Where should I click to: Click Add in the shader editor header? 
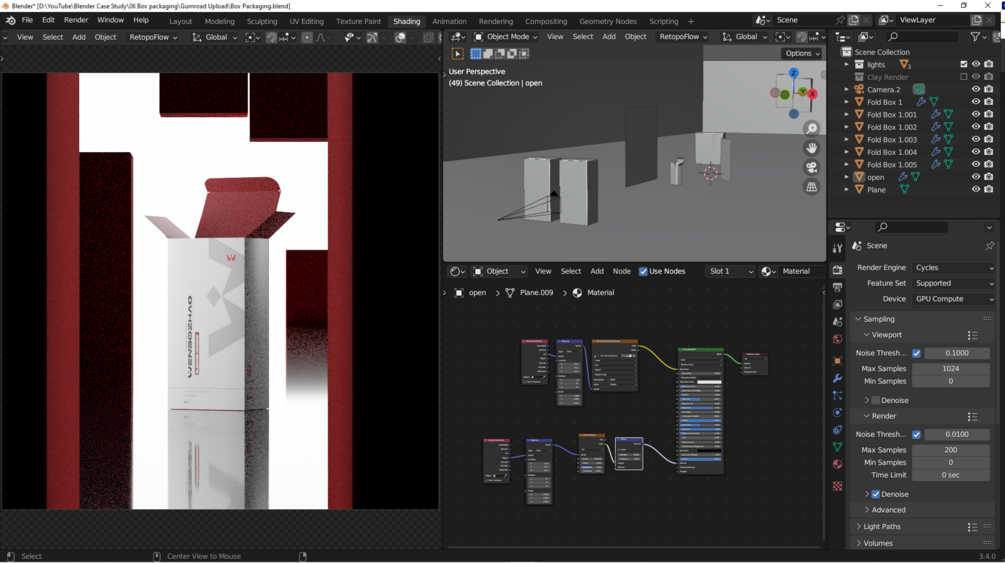click(x=597, y=271)
